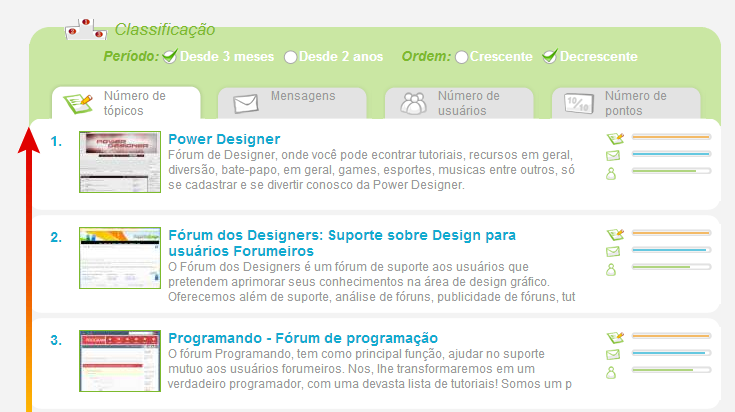Click the Ordem: label
Viewport: 735px width, 412px height.
(x=426, y=57)
